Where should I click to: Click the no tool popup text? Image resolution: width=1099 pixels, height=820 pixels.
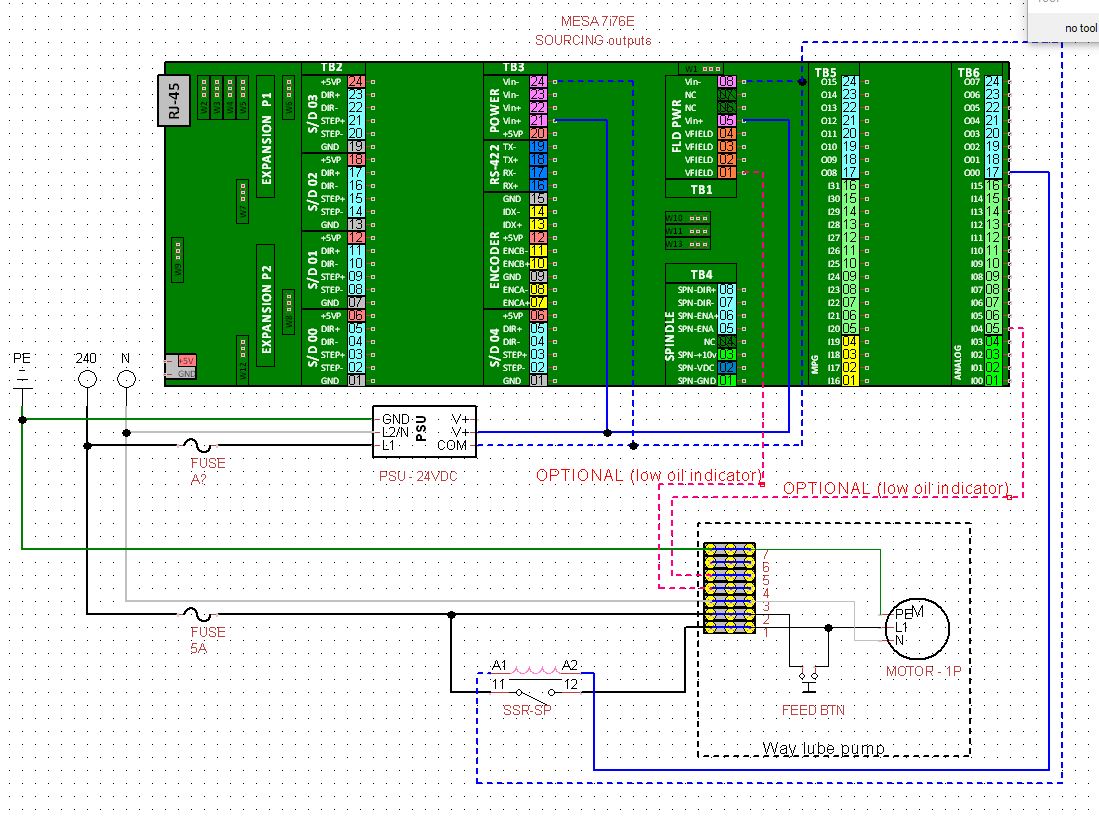click(x=1081, y=28)
